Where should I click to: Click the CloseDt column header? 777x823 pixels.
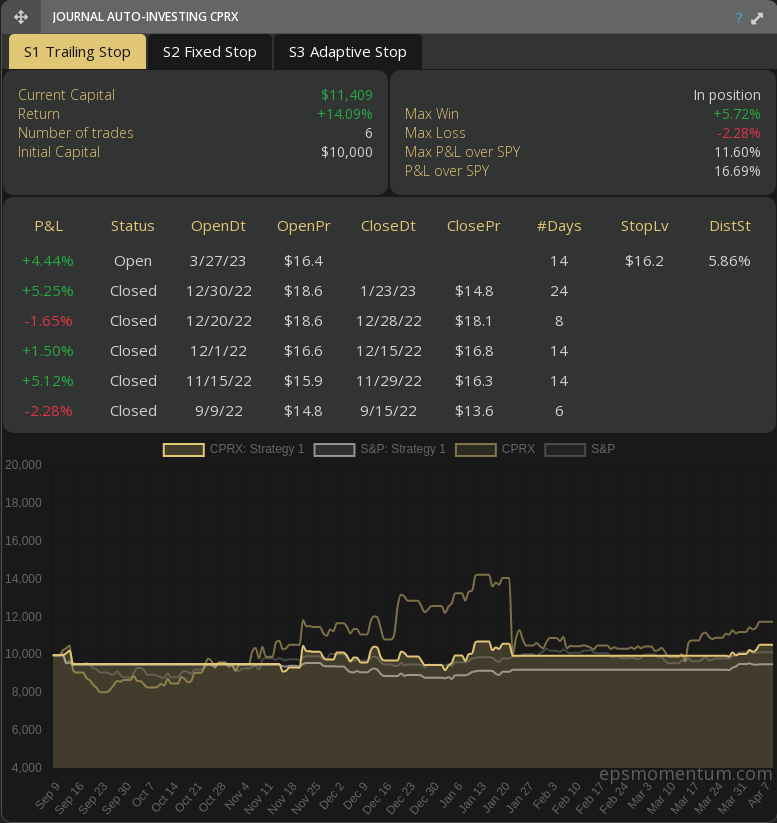coord(388,226)
